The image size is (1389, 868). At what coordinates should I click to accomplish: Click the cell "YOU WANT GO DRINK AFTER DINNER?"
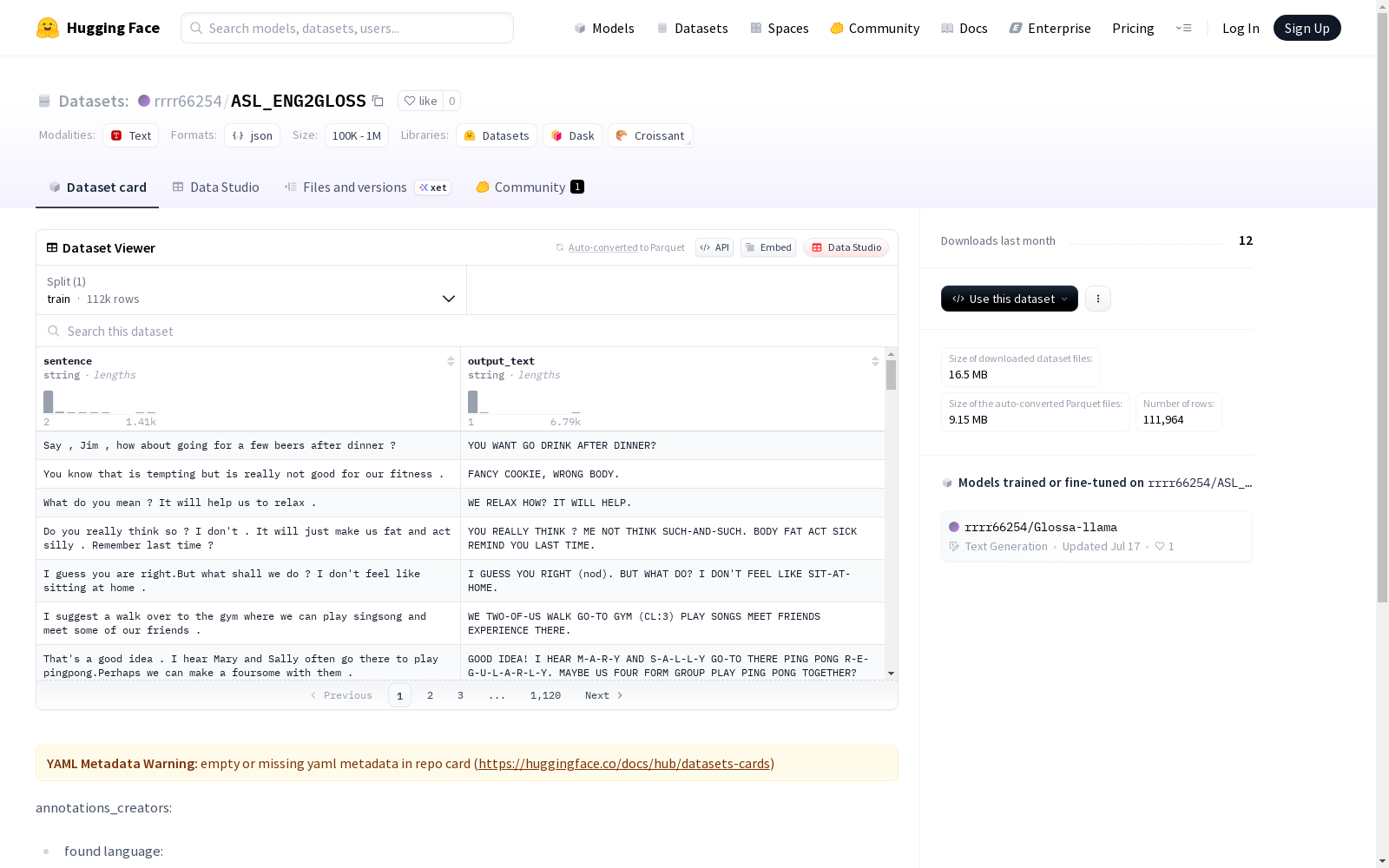(673, 445)
